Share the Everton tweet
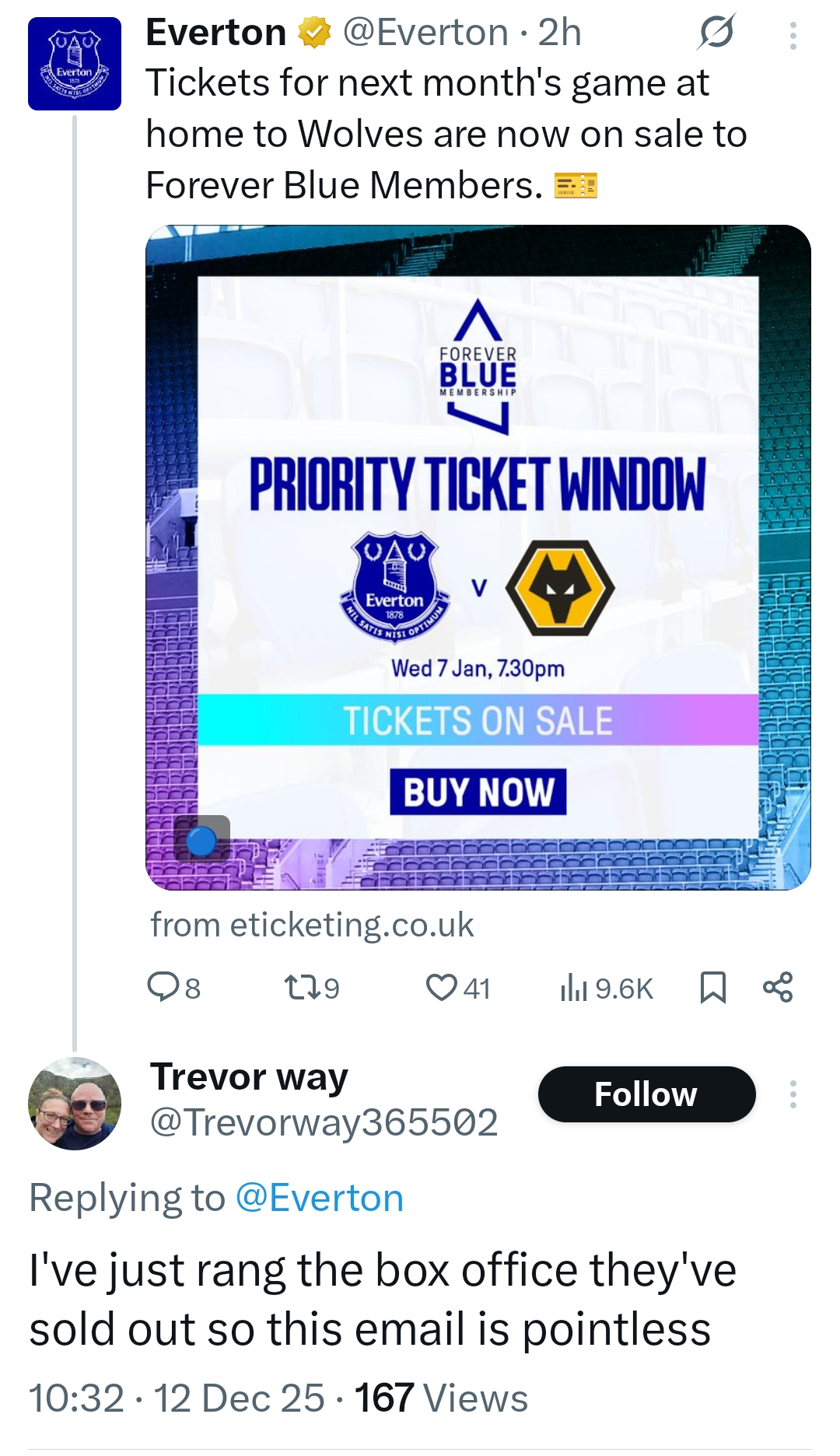840x1456 pixels. tap(778, 987)
